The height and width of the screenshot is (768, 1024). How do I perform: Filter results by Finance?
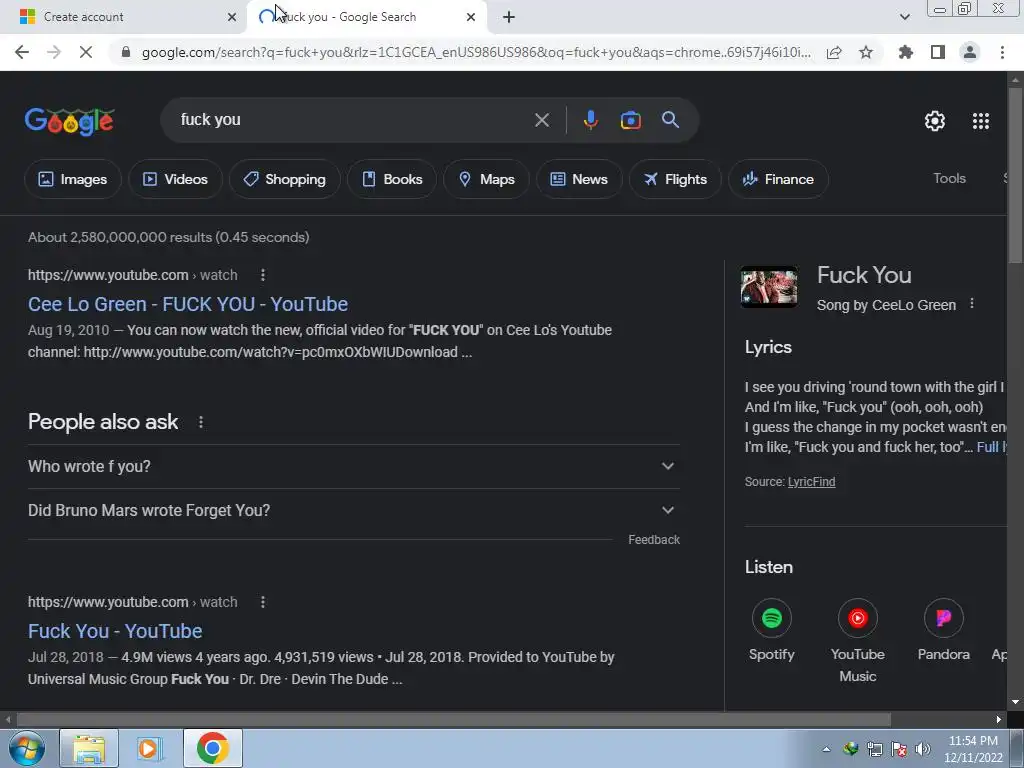pyautogui.click(x=778, y=179)
